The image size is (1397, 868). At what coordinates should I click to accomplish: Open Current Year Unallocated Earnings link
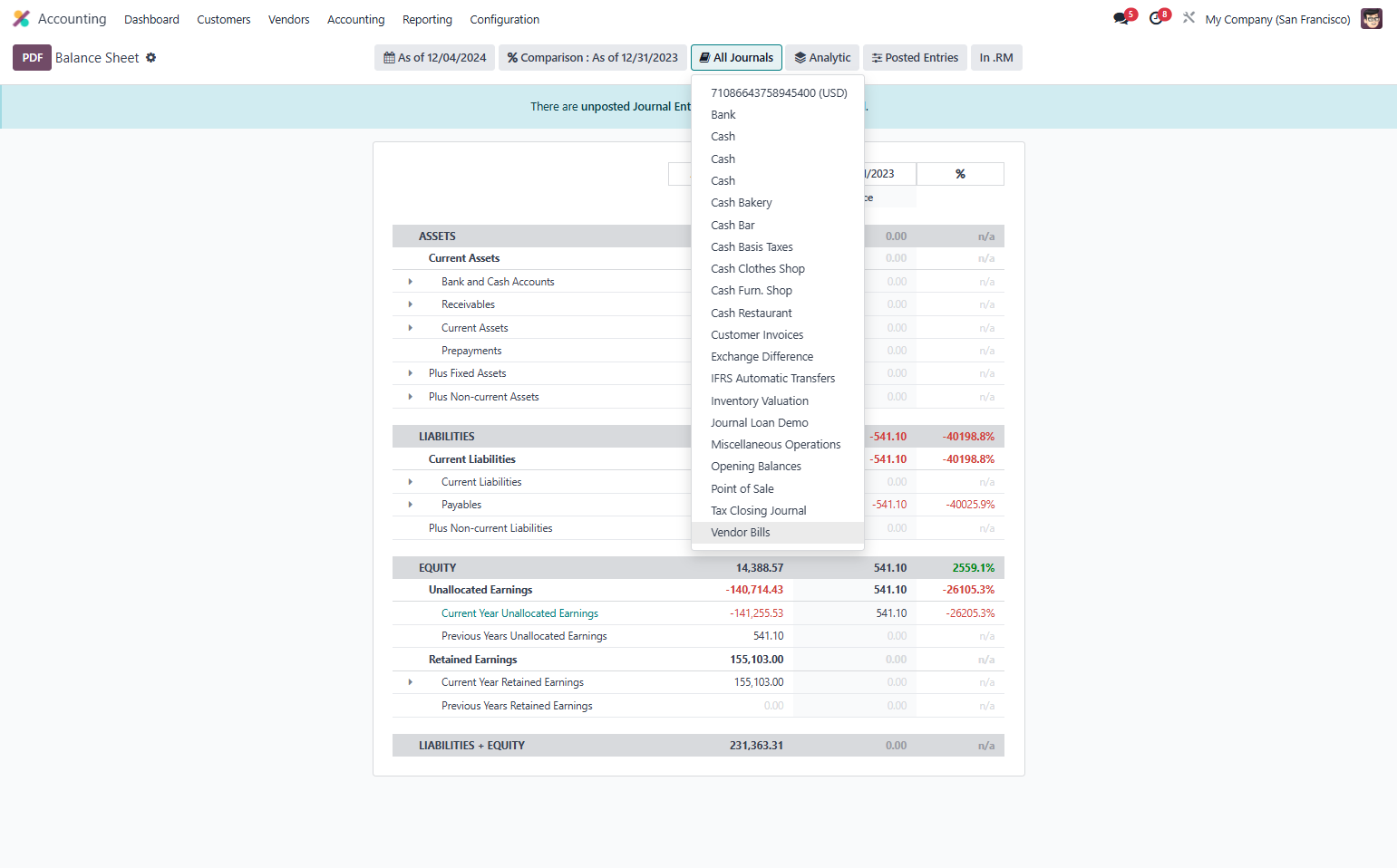(x=519, y=613)
